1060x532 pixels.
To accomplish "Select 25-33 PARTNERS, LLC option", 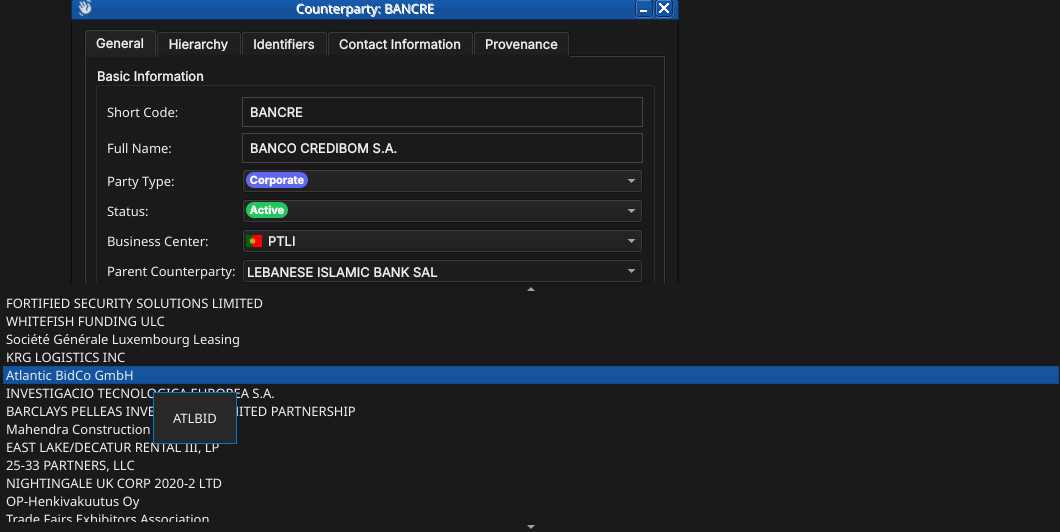I will (531, 466).
